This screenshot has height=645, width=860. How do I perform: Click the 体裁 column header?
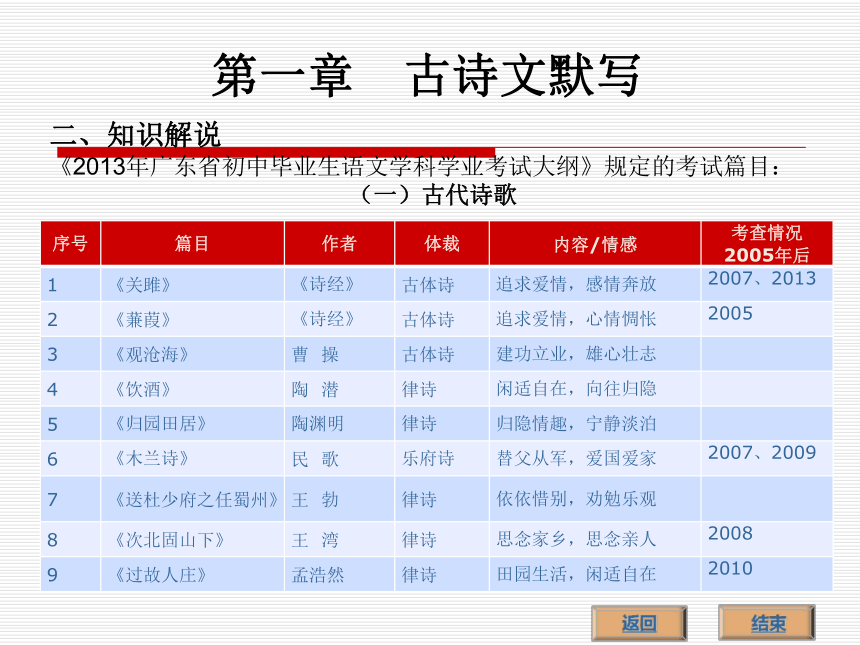point(442,244)
